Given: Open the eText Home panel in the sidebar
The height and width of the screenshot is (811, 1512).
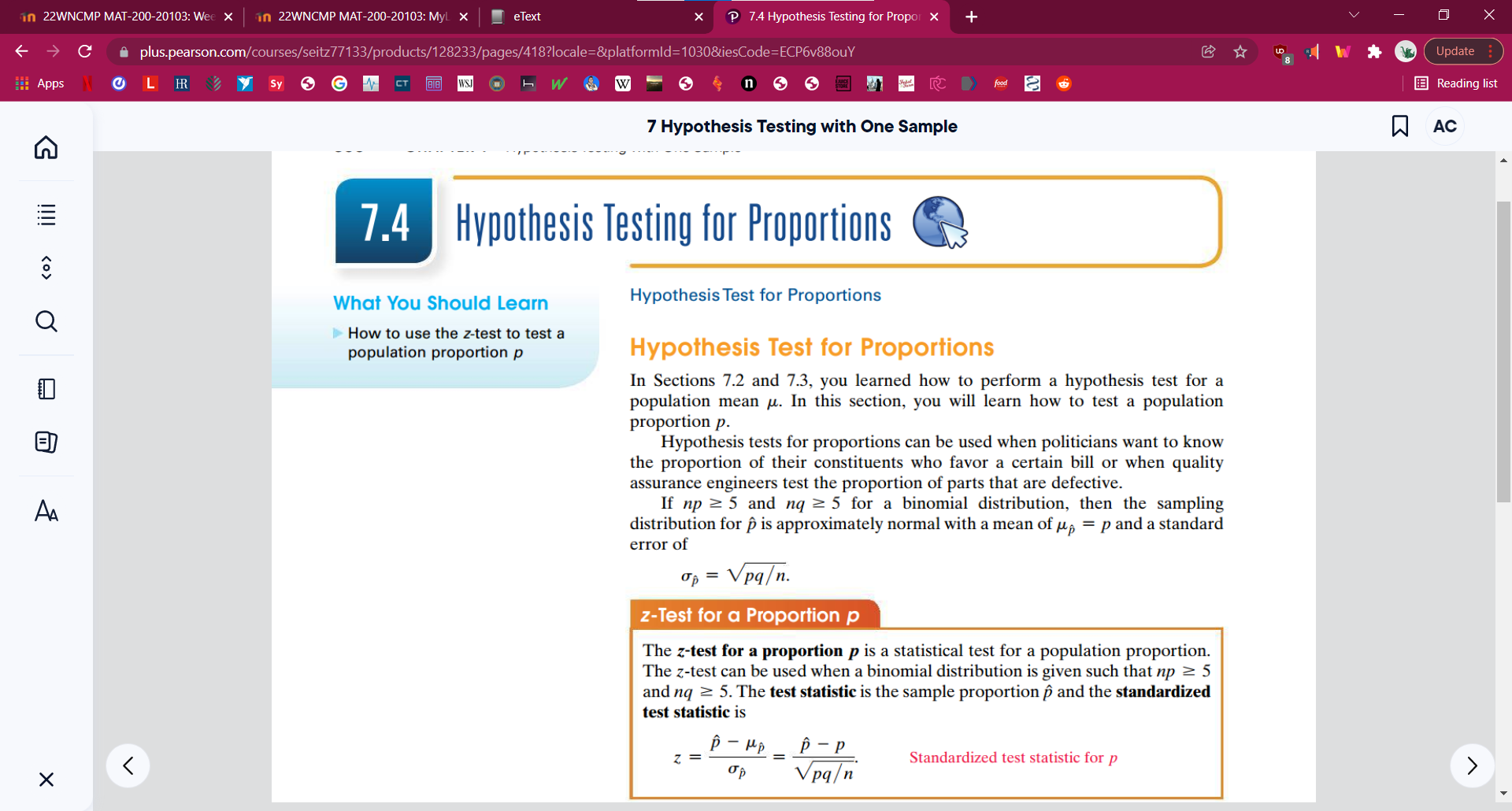Looking at the screenshot, I should point(46,148).
